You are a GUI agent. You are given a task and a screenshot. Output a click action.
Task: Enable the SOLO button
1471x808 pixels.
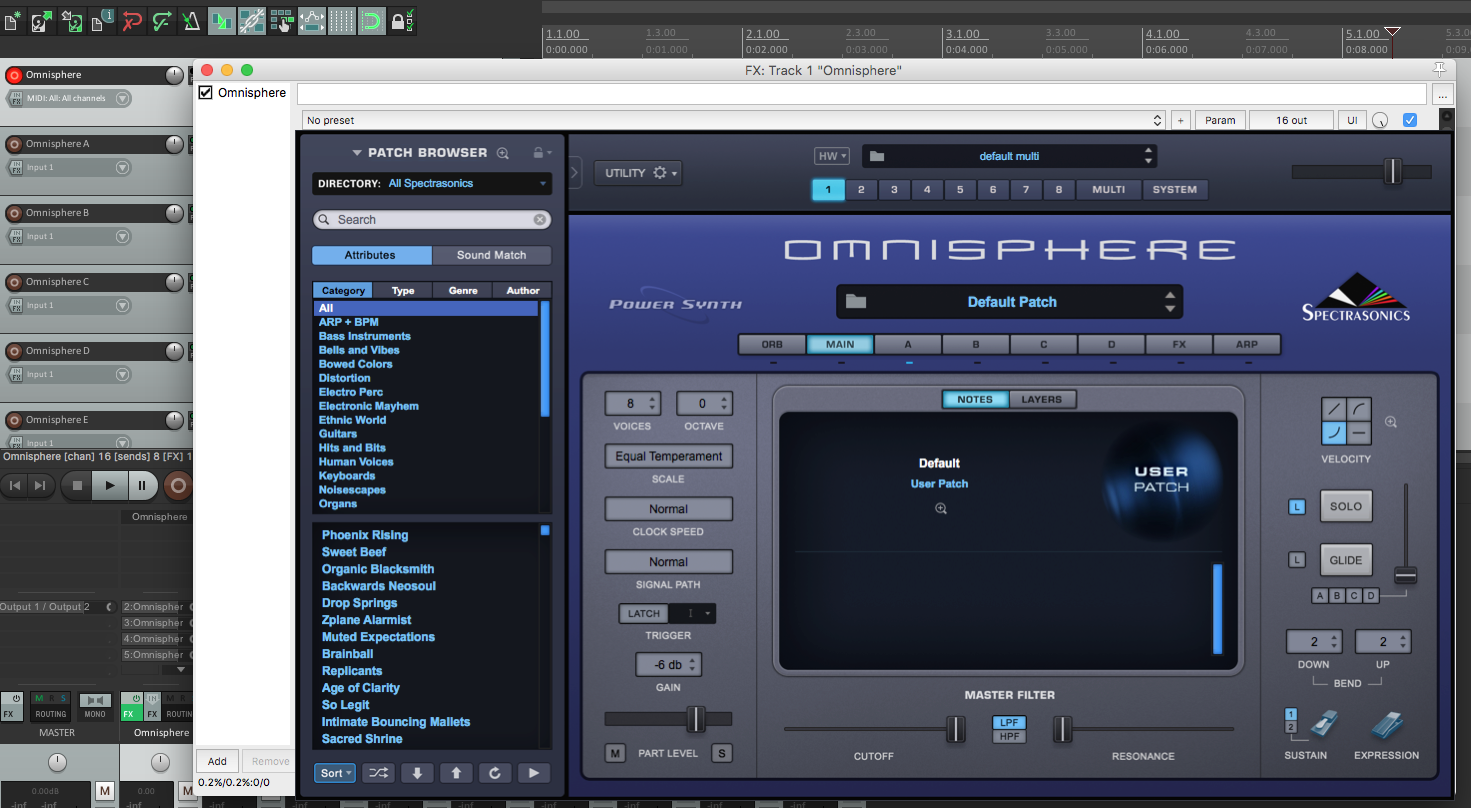[1346, 506]
